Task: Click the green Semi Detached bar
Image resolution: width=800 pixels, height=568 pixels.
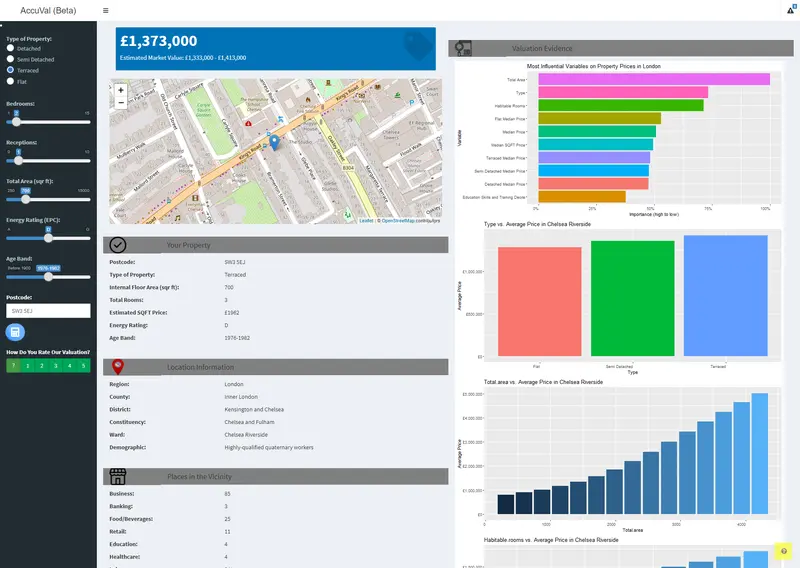Action: pos(633,299)
